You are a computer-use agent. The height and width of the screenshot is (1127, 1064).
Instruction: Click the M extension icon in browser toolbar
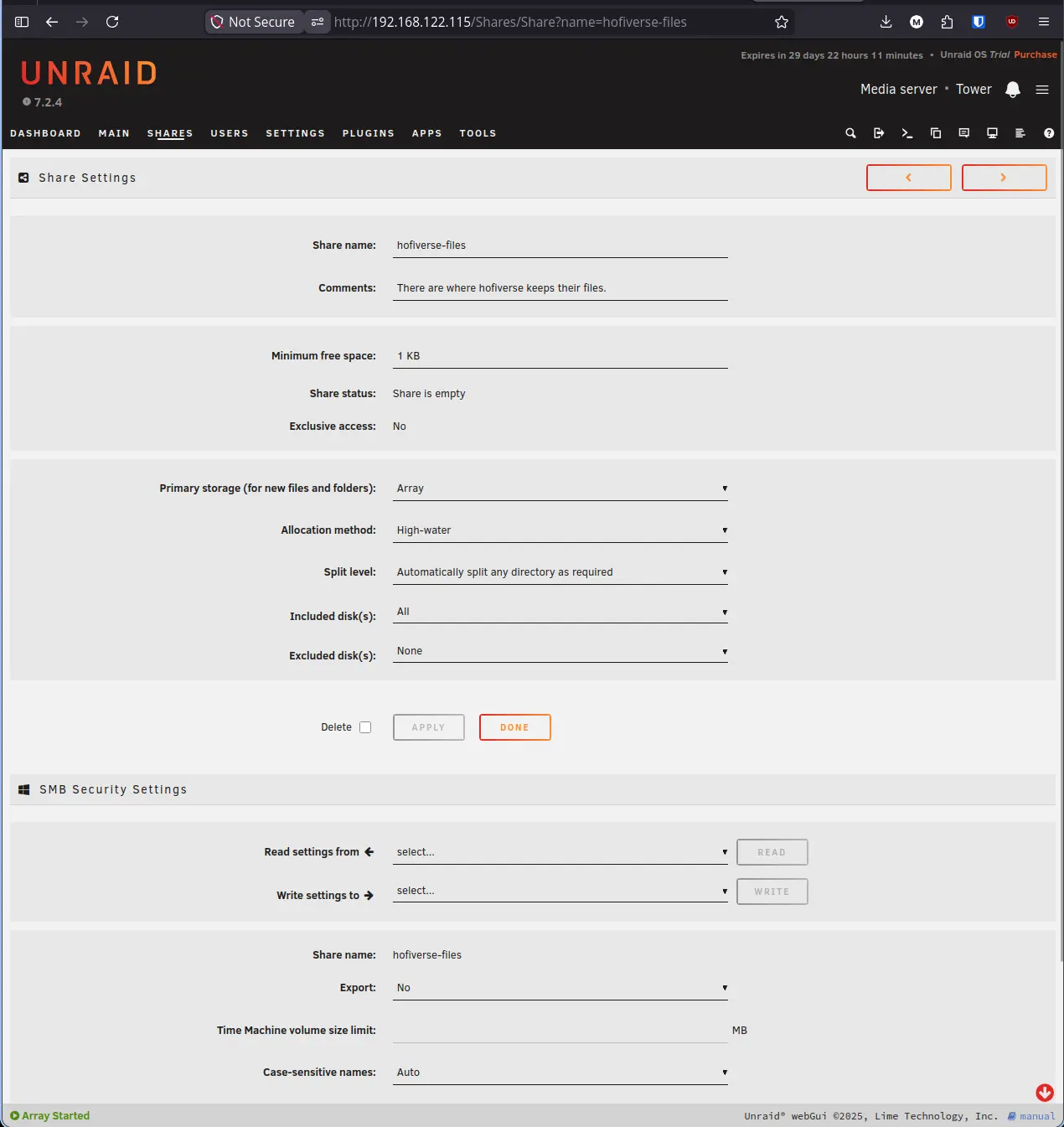[917, 22]
